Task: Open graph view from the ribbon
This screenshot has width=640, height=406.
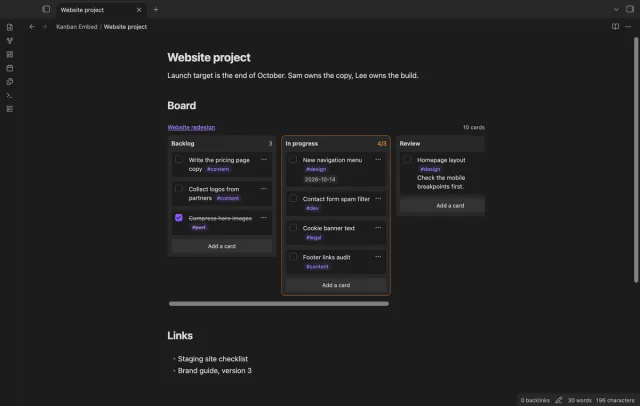Action: (x=10, y=41)
